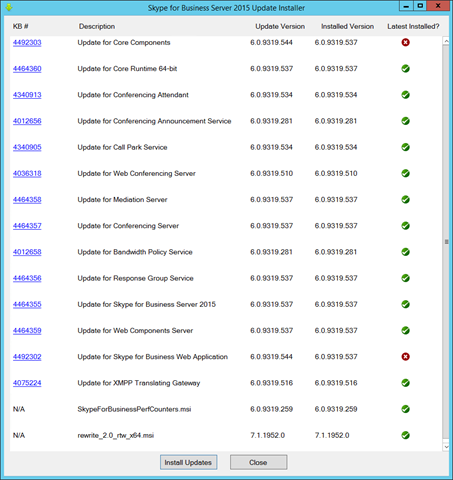Click green checkmark for Mediation Server row
The height and width of the screenshot is (480, 453).
pyautogui.click(x=405, y=200)
